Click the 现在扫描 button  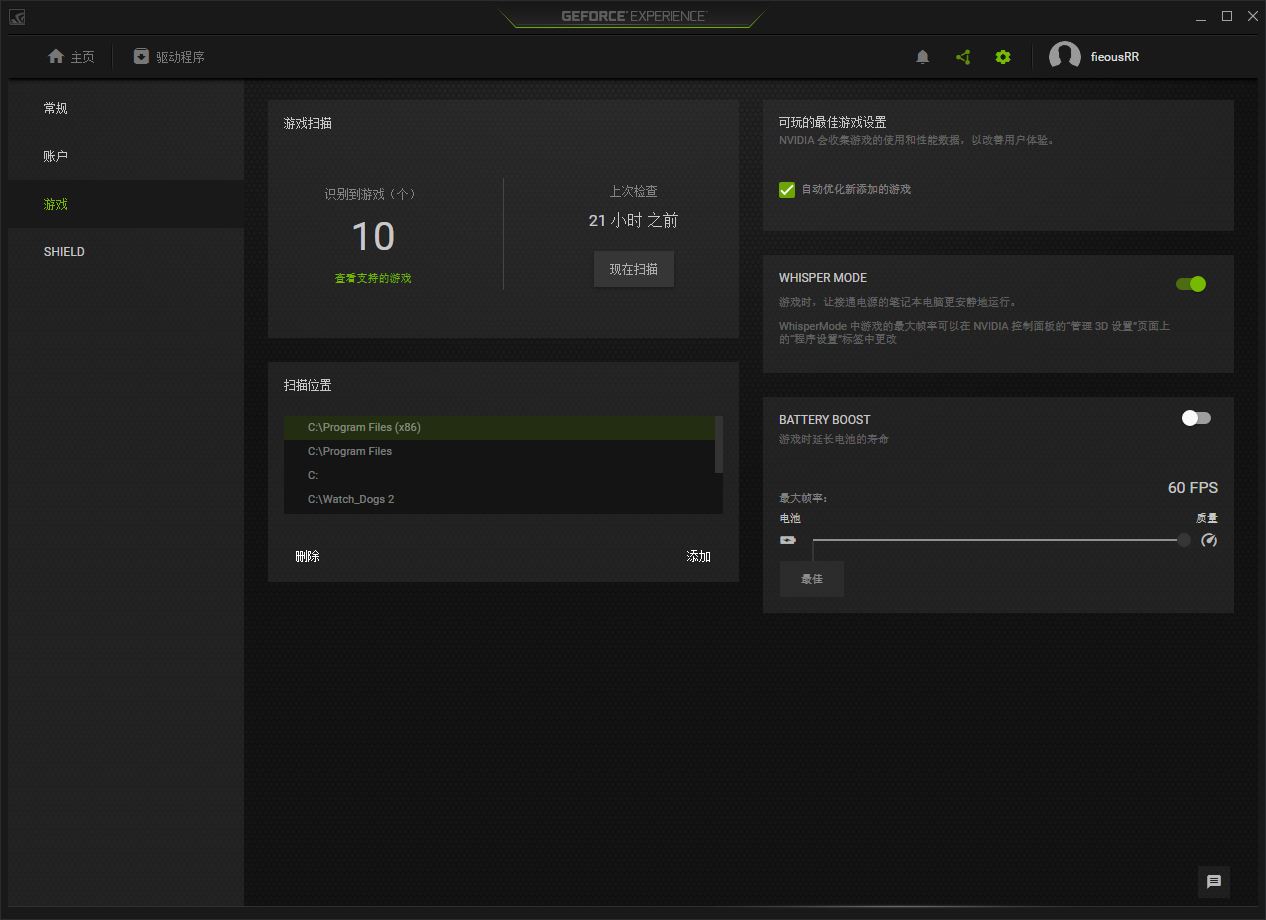click(634, 269)
